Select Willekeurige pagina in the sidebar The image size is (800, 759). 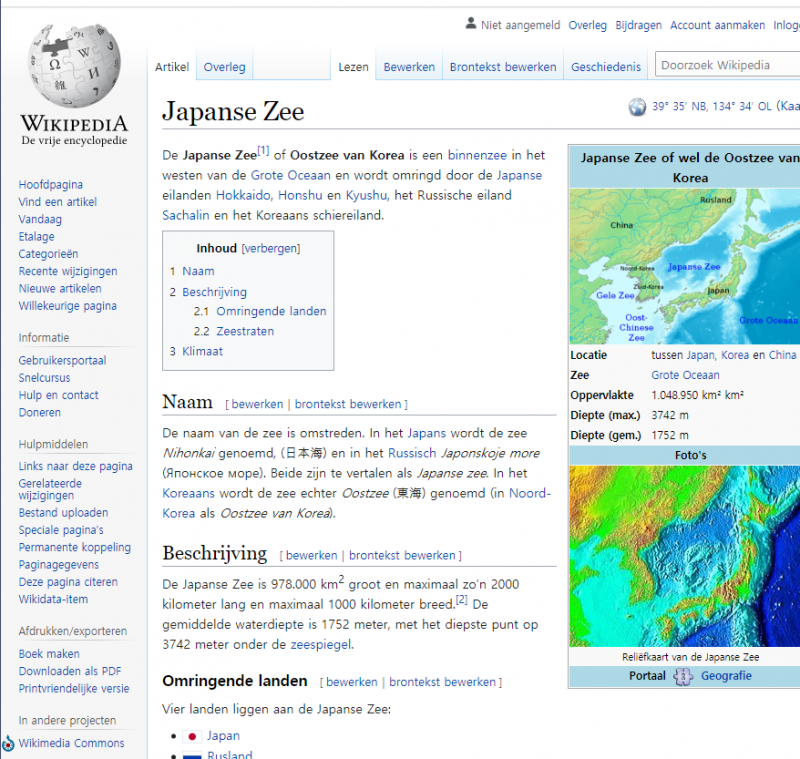point(67,306)
